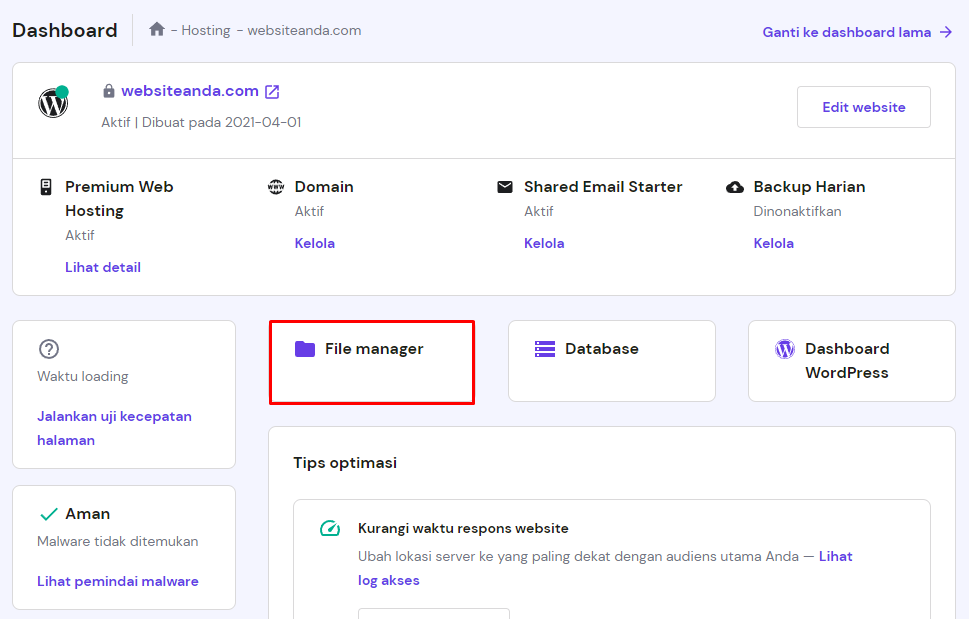The width and height of the screenshot is (969, 619).
Task: Open Ganti ke dashboard lama
Action: pos(849,32)
